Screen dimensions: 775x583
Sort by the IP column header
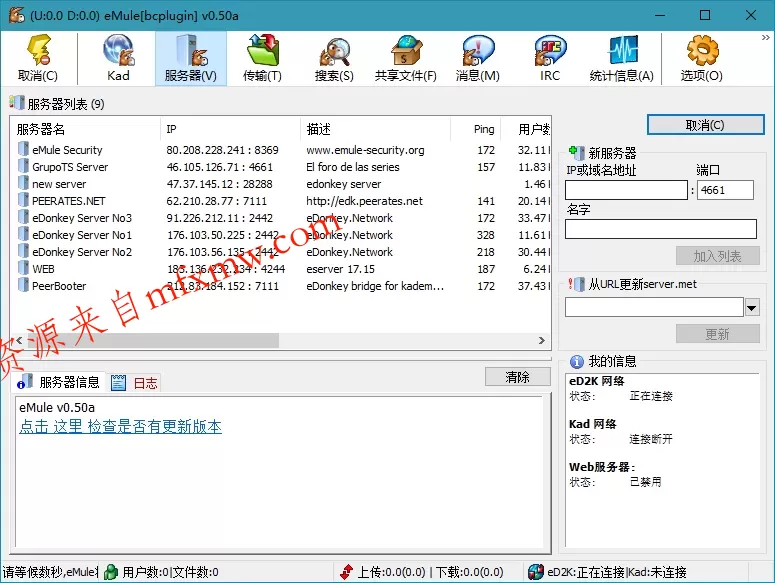[x=230, y=129]
